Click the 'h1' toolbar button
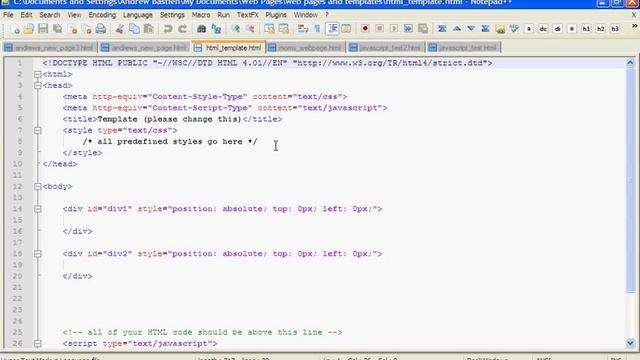The width and height of the screenshot is (640, 360). [x=586, y=29]
